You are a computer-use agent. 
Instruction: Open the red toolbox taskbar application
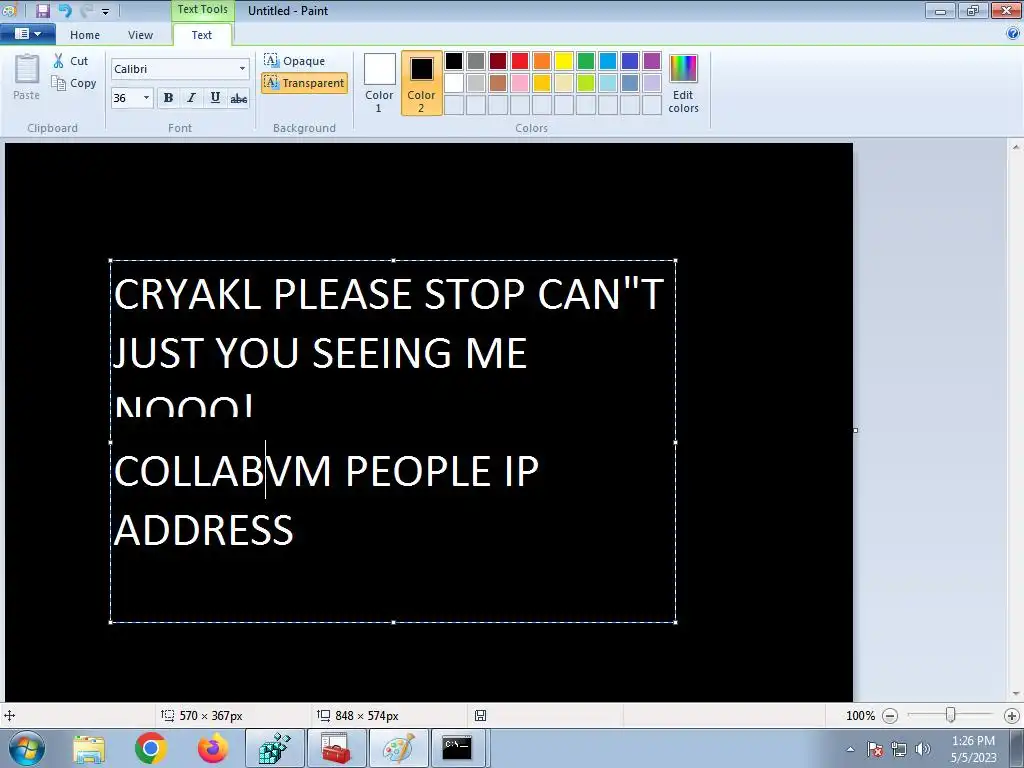coord(336,748)
